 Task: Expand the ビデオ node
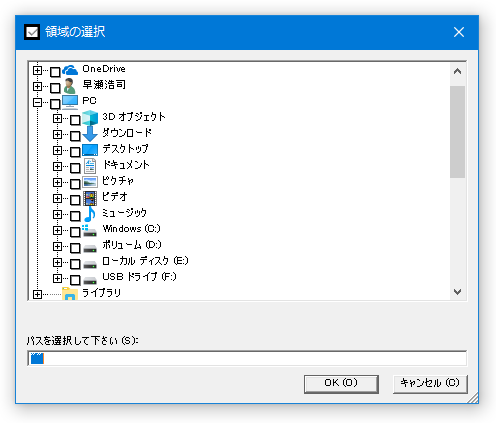57,198
